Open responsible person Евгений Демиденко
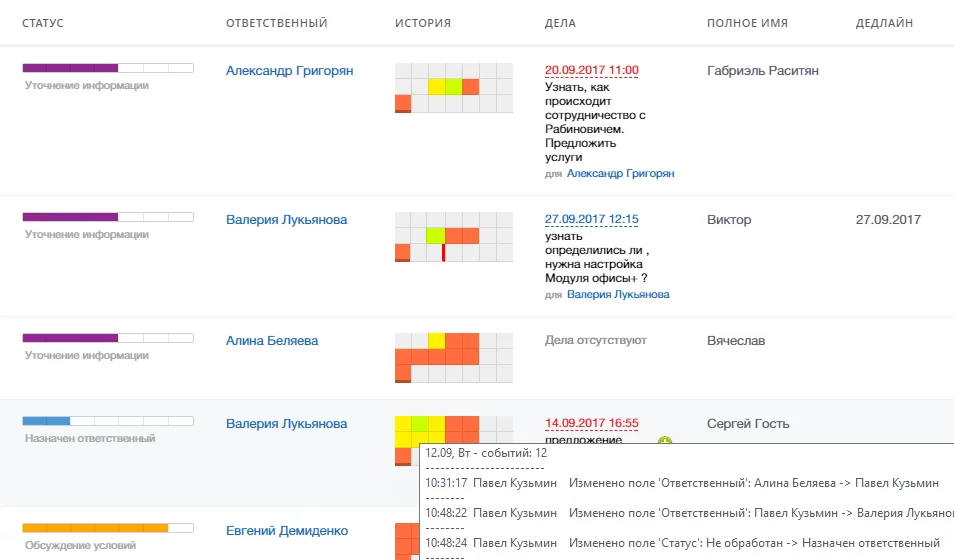Screen dimensions: 954x560 [287, 531]
